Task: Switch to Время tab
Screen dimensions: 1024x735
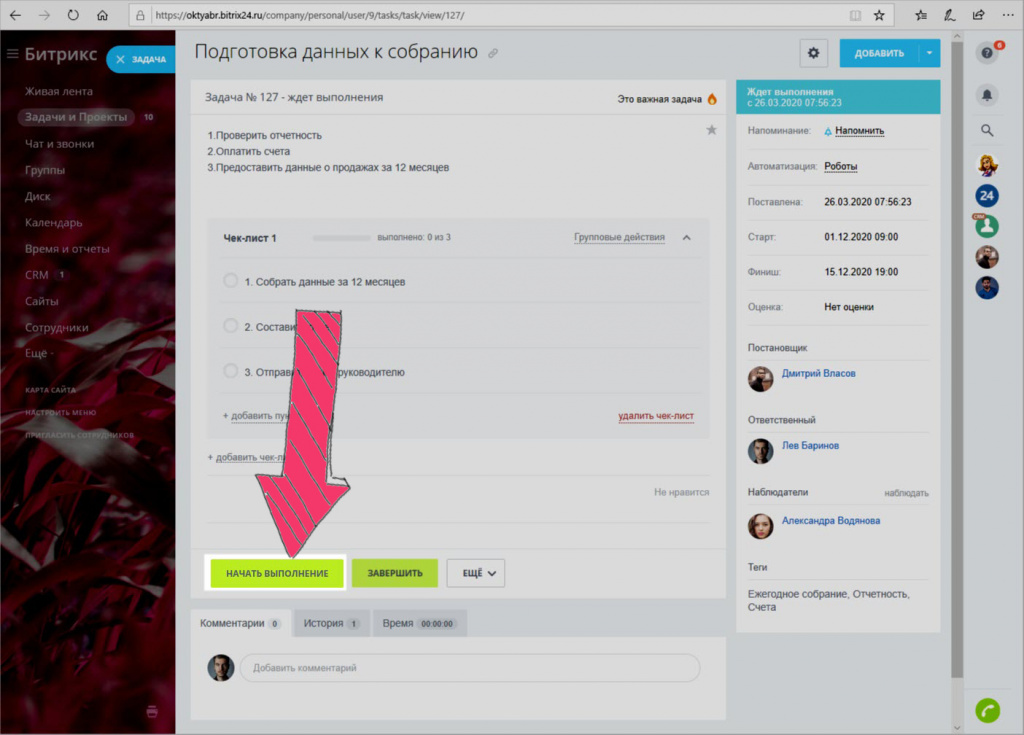Action: [x=419, y=623]
